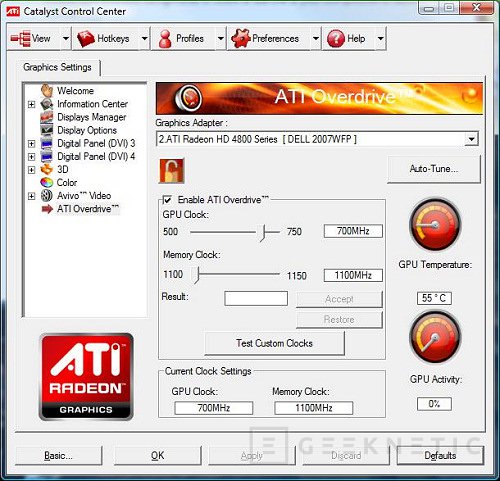Click the Hotkeys red key icon
The image size is (500, 481).
[x=86, y=39]
